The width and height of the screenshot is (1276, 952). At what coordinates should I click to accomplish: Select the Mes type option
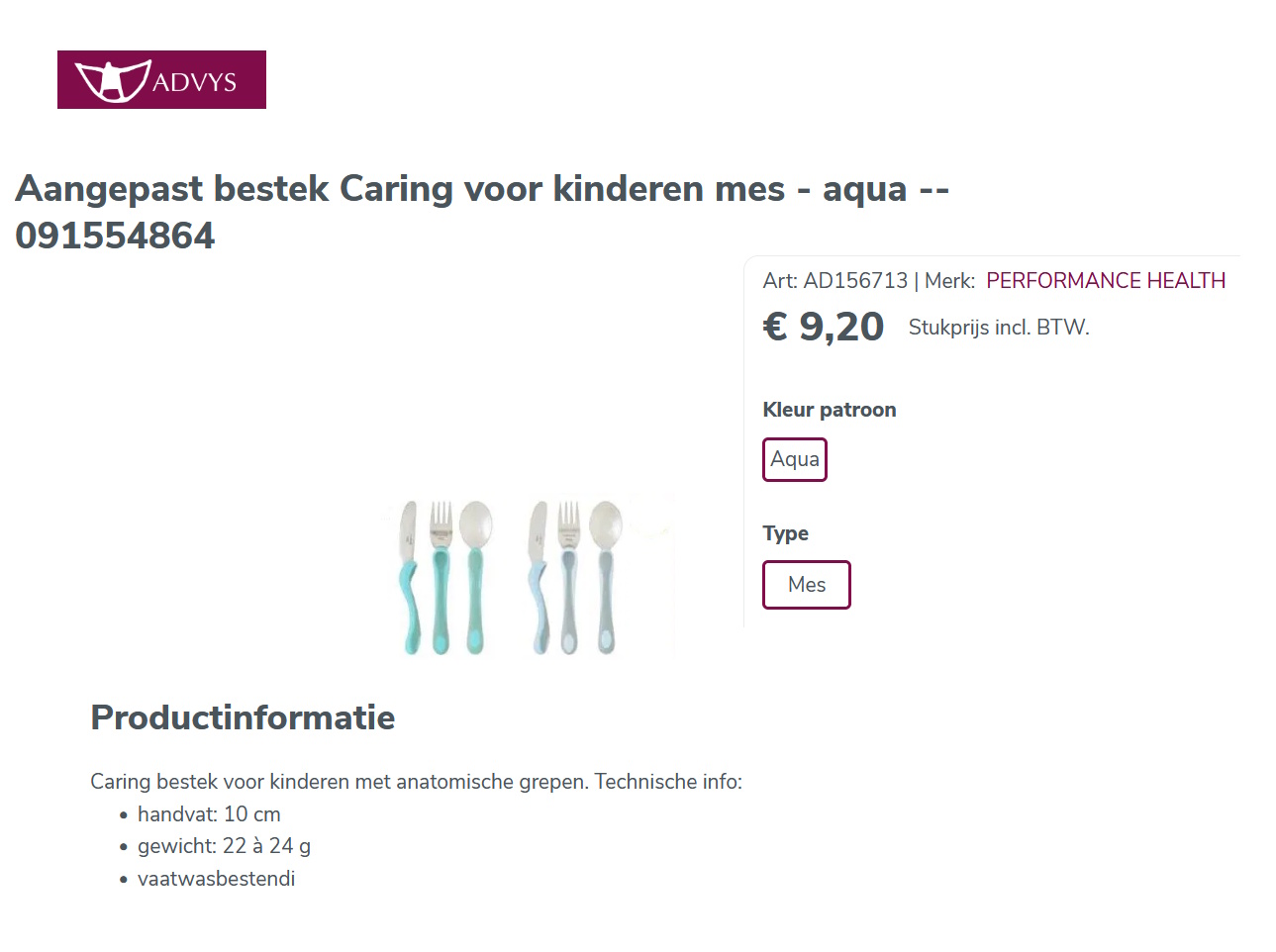click(806, 584)
